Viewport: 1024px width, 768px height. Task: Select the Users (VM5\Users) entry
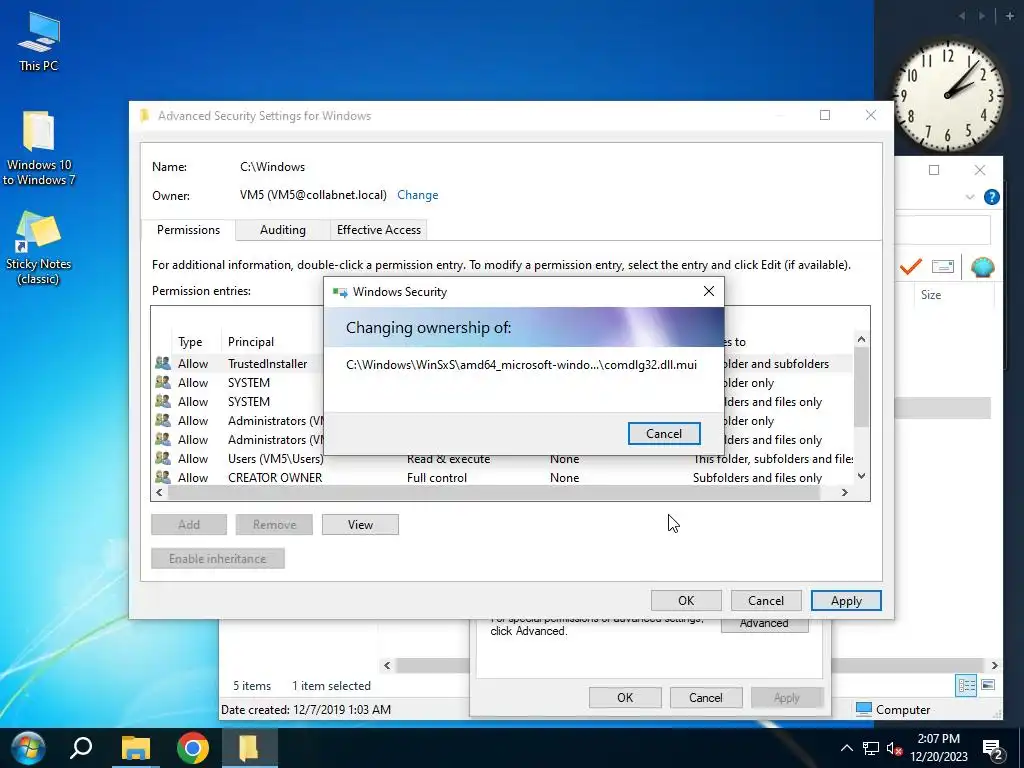503,458
